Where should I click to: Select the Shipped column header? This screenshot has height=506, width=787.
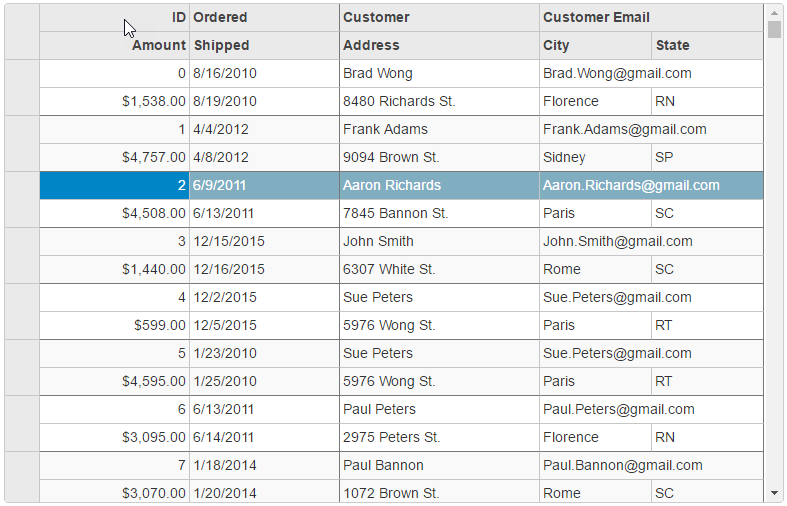(264, 45)
